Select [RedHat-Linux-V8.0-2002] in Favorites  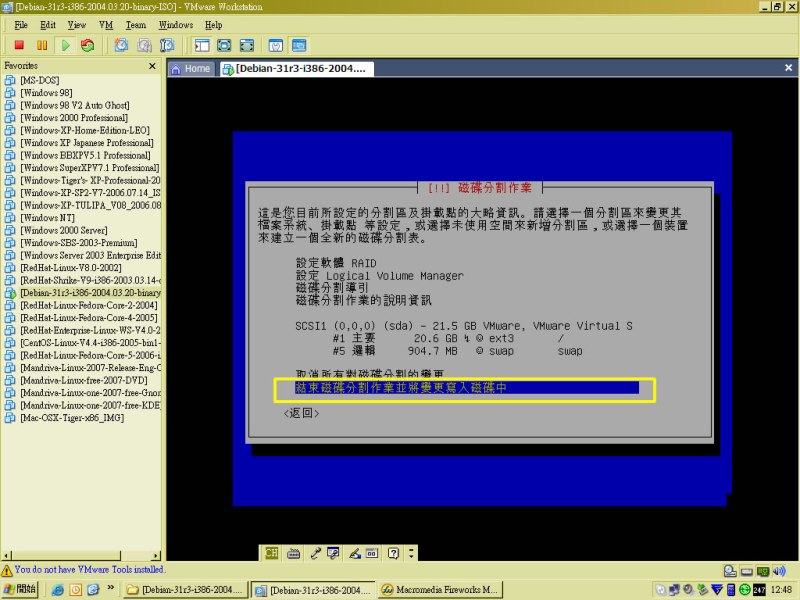click(x=71, y=268)
